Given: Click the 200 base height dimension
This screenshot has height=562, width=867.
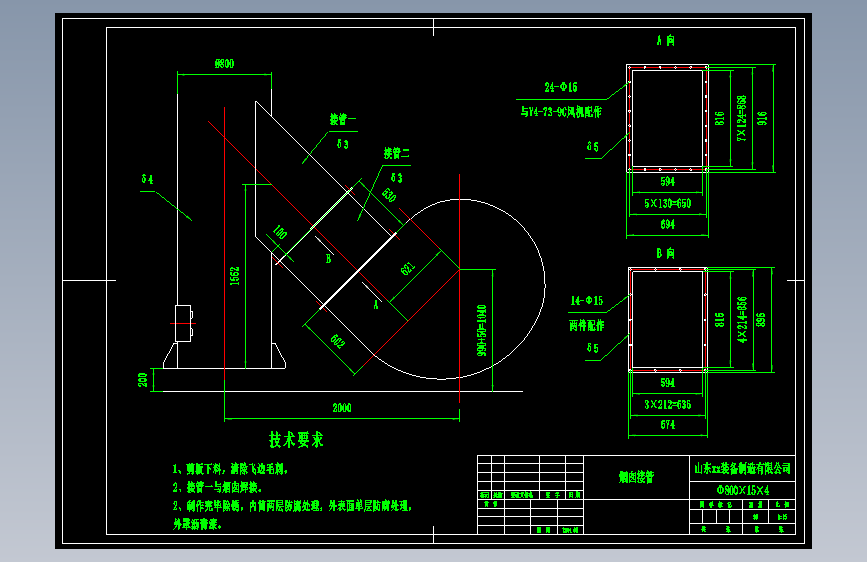Looking at the screenshot, I should [x=143, y=380].
